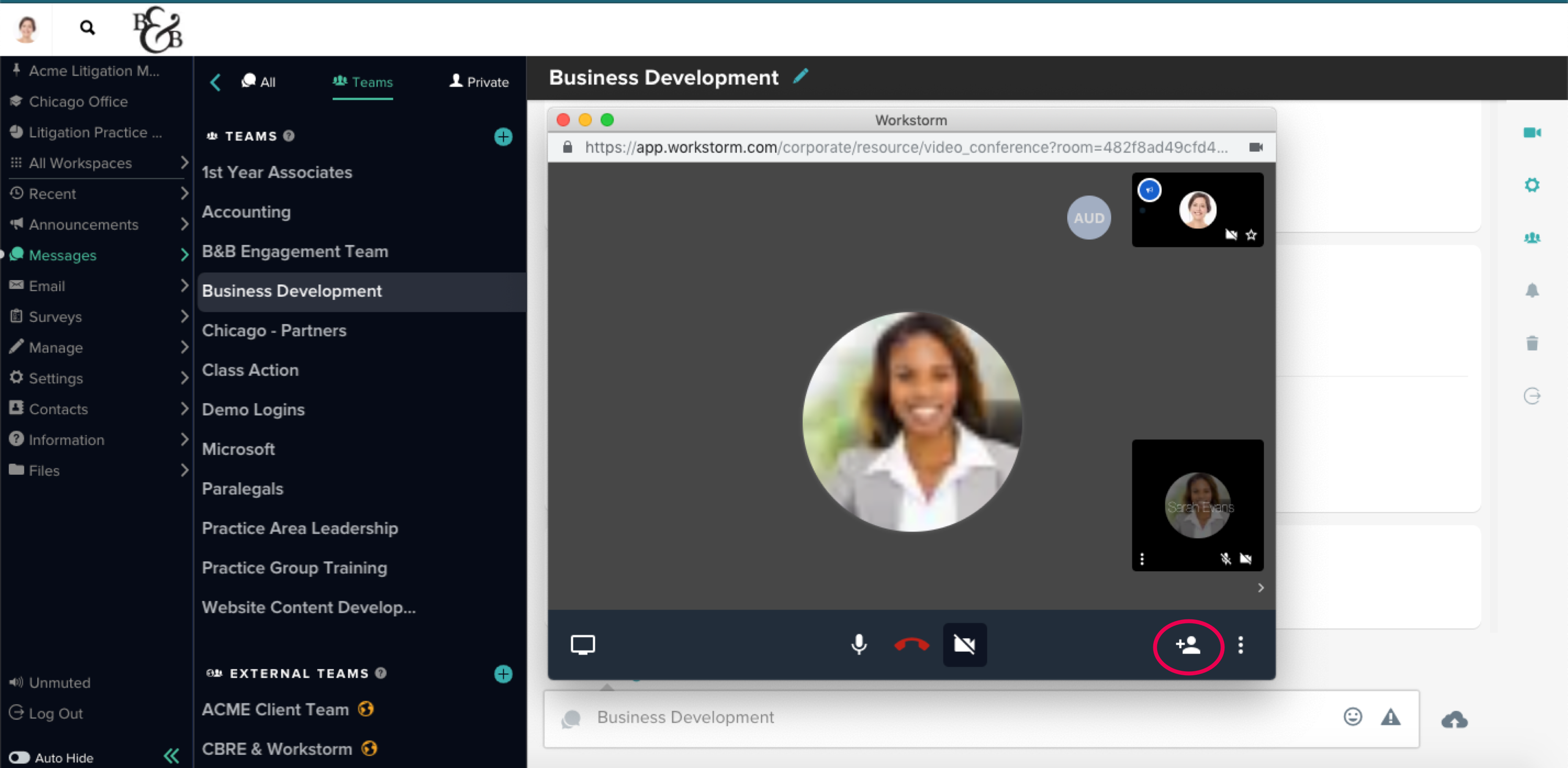This screenshot has width=1568, height=768.
Task: Mute the microphone in the call
Action: click(x=859, y=644)
